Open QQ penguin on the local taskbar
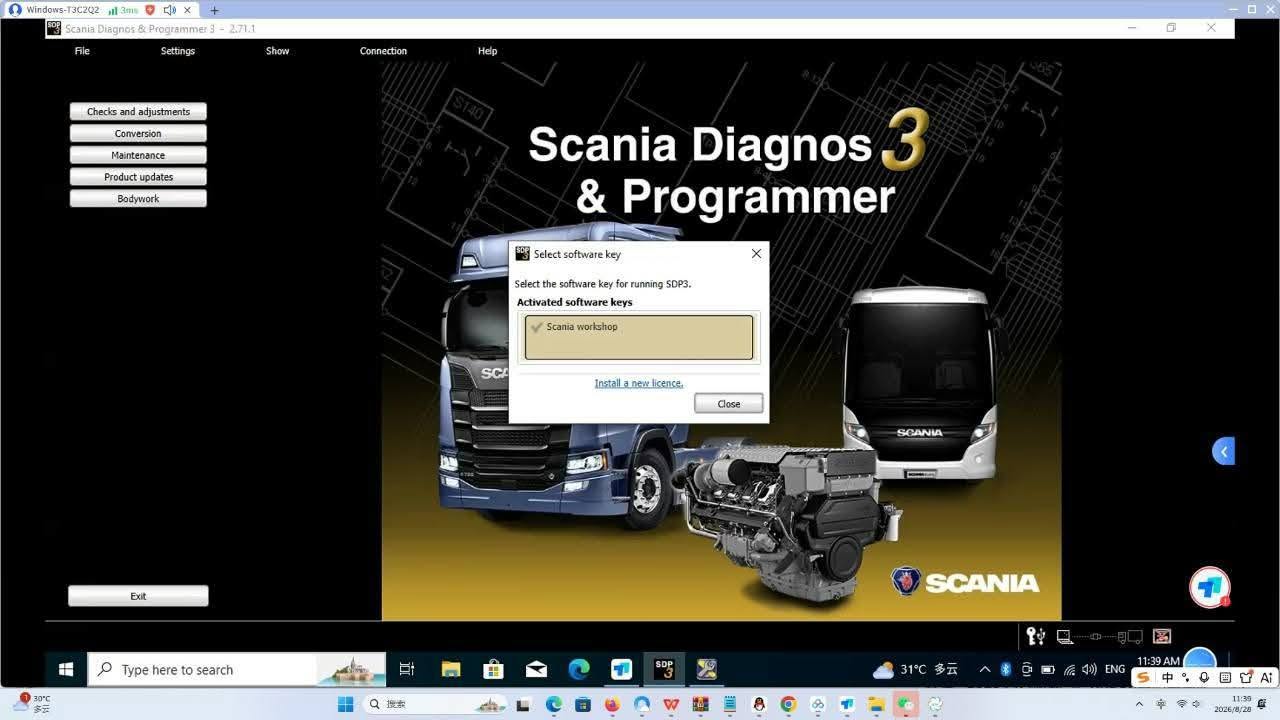 point(759,704)
